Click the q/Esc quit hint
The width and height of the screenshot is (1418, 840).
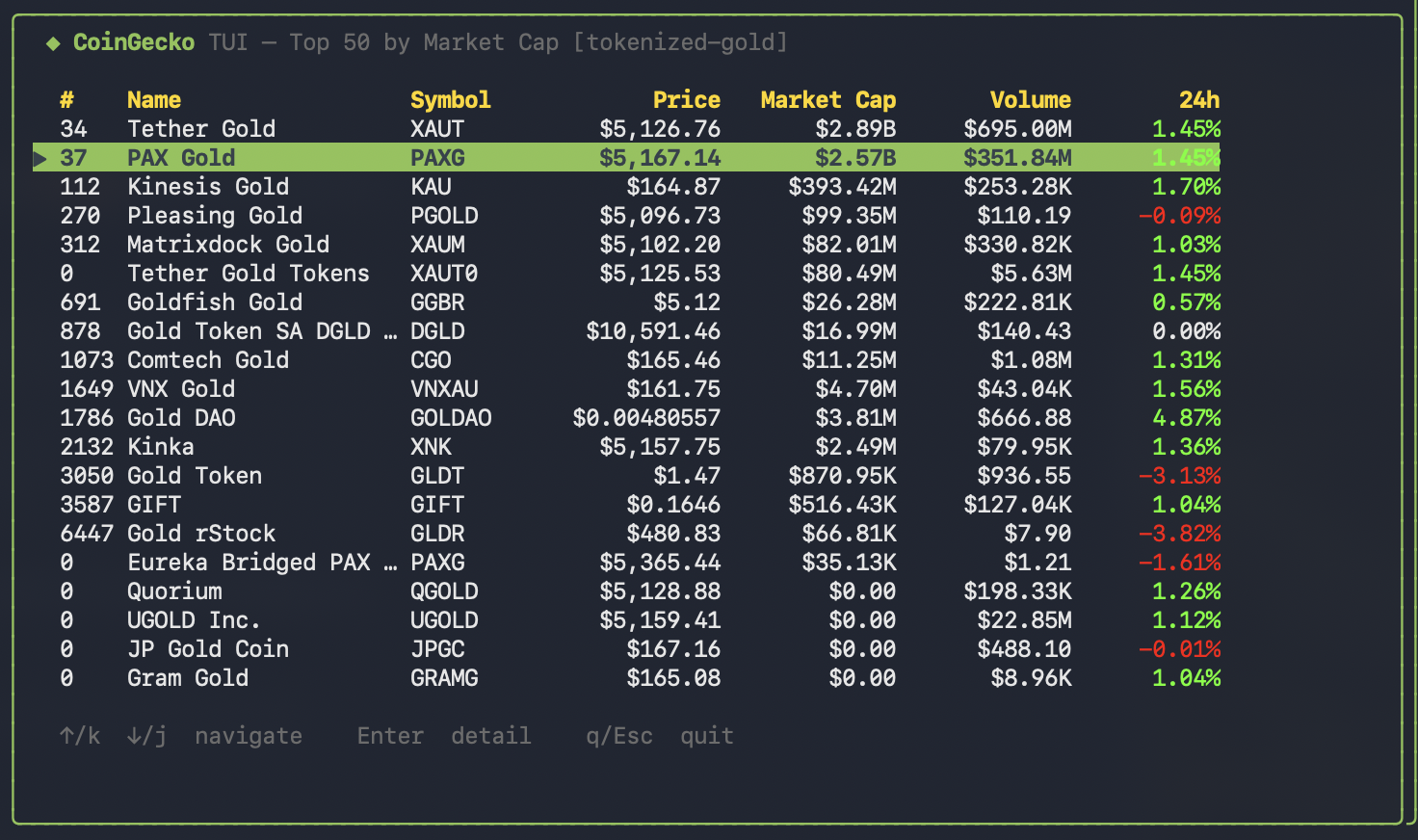point(660,736)
